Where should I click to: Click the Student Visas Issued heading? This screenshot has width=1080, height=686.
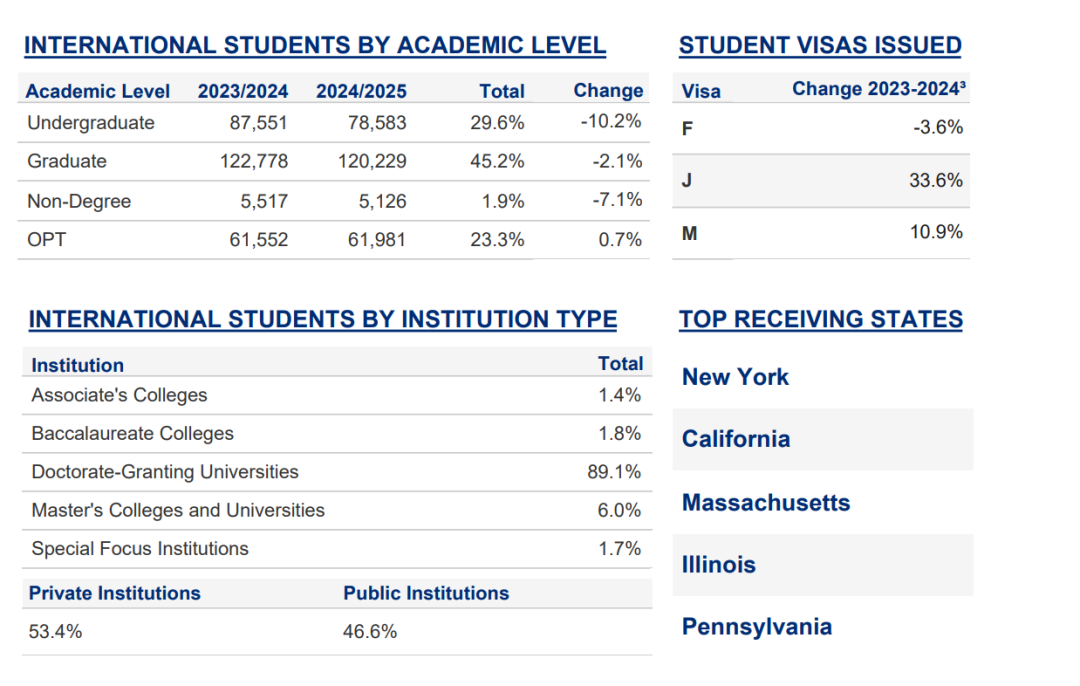point(820,46)
